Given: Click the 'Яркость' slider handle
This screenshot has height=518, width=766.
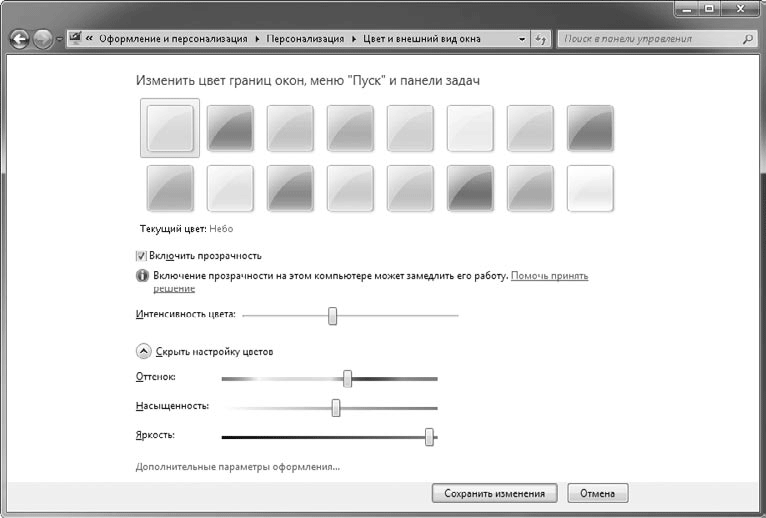Looking at the screenshot, I should click(x=429, y=436).
